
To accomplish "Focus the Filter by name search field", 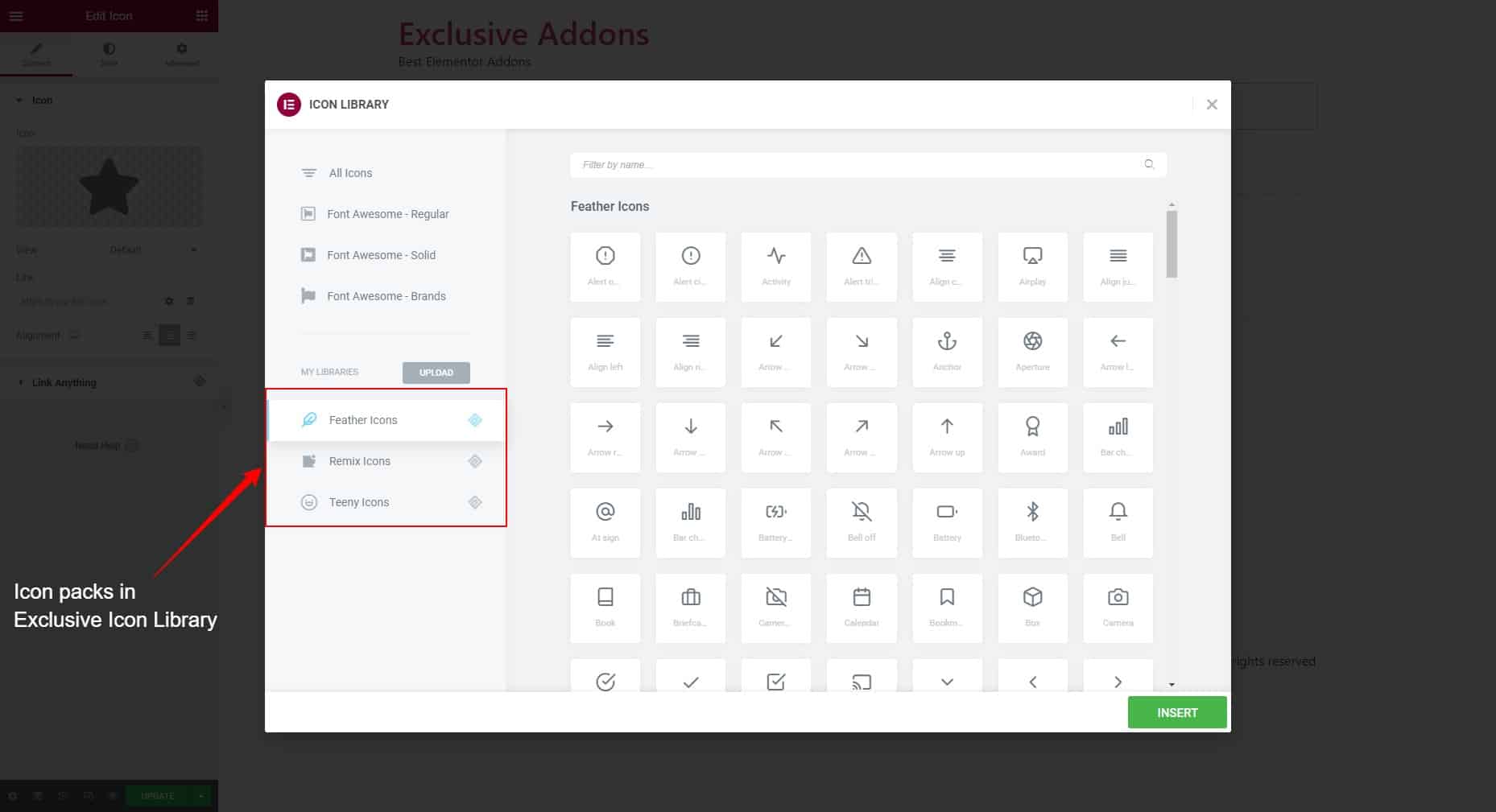I will pyautogui.click(x=868, y=165).
